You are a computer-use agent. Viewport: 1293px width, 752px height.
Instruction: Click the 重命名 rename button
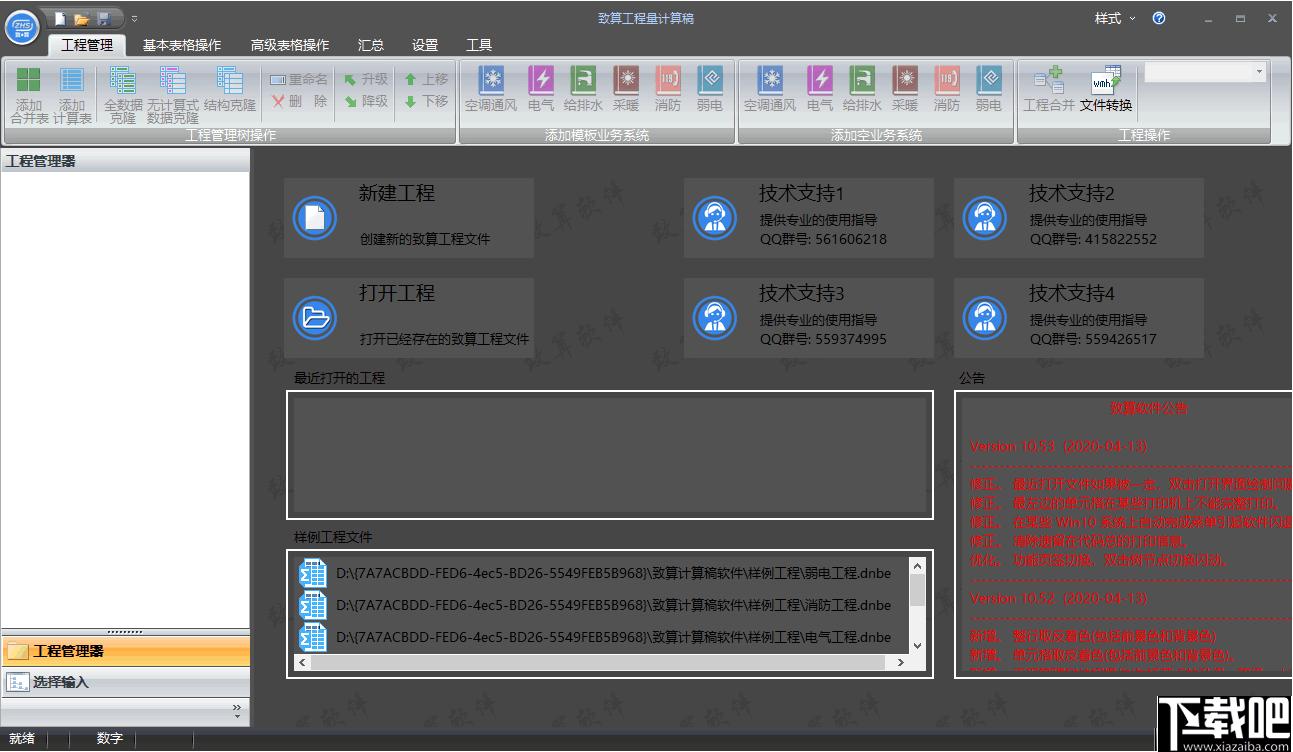299,79
